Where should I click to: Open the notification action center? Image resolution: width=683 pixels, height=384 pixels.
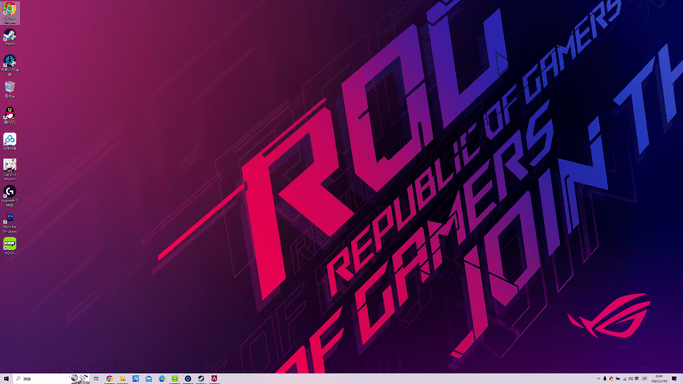[674, 379]
